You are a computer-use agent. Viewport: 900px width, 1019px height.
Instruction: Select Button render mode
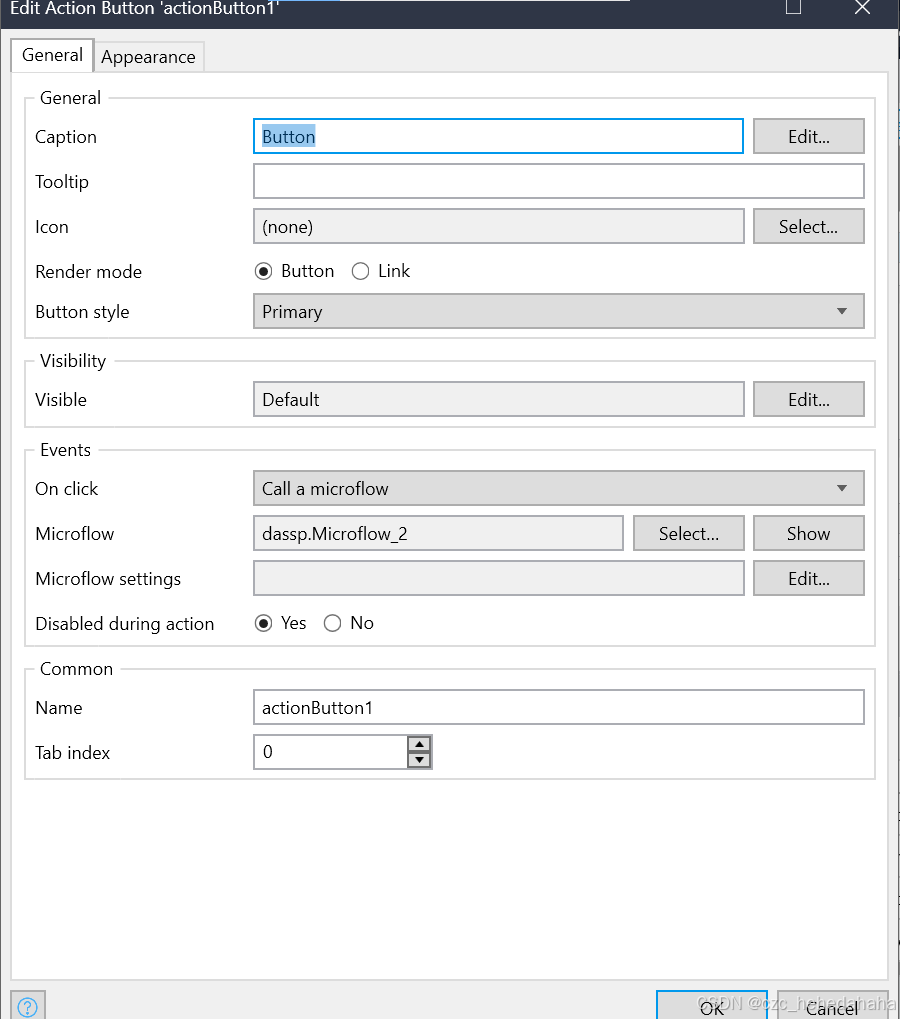pos(264,271)
